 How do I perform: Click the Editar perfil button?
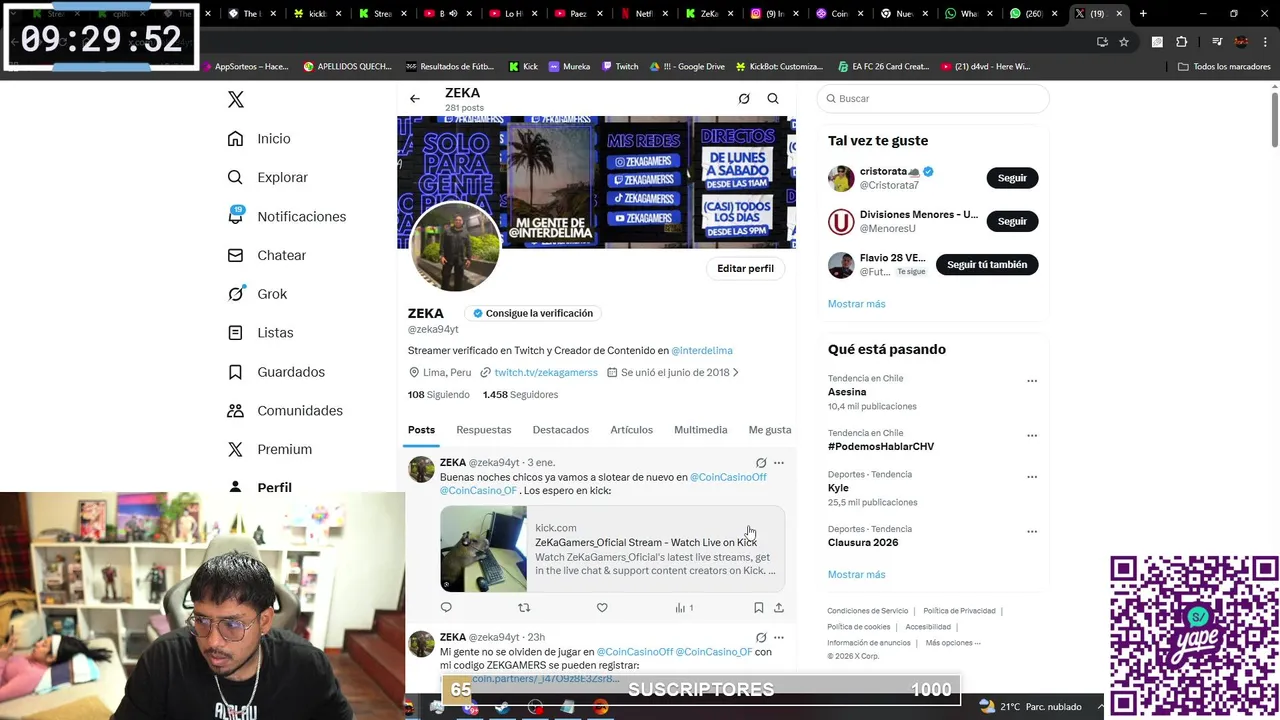[745, 269]
